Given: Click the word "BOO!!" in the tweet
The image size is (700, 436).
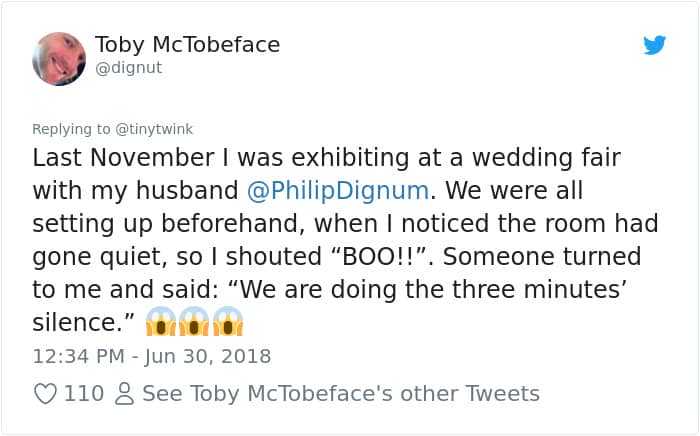Looking at the screenshot, I should [378, 256].
